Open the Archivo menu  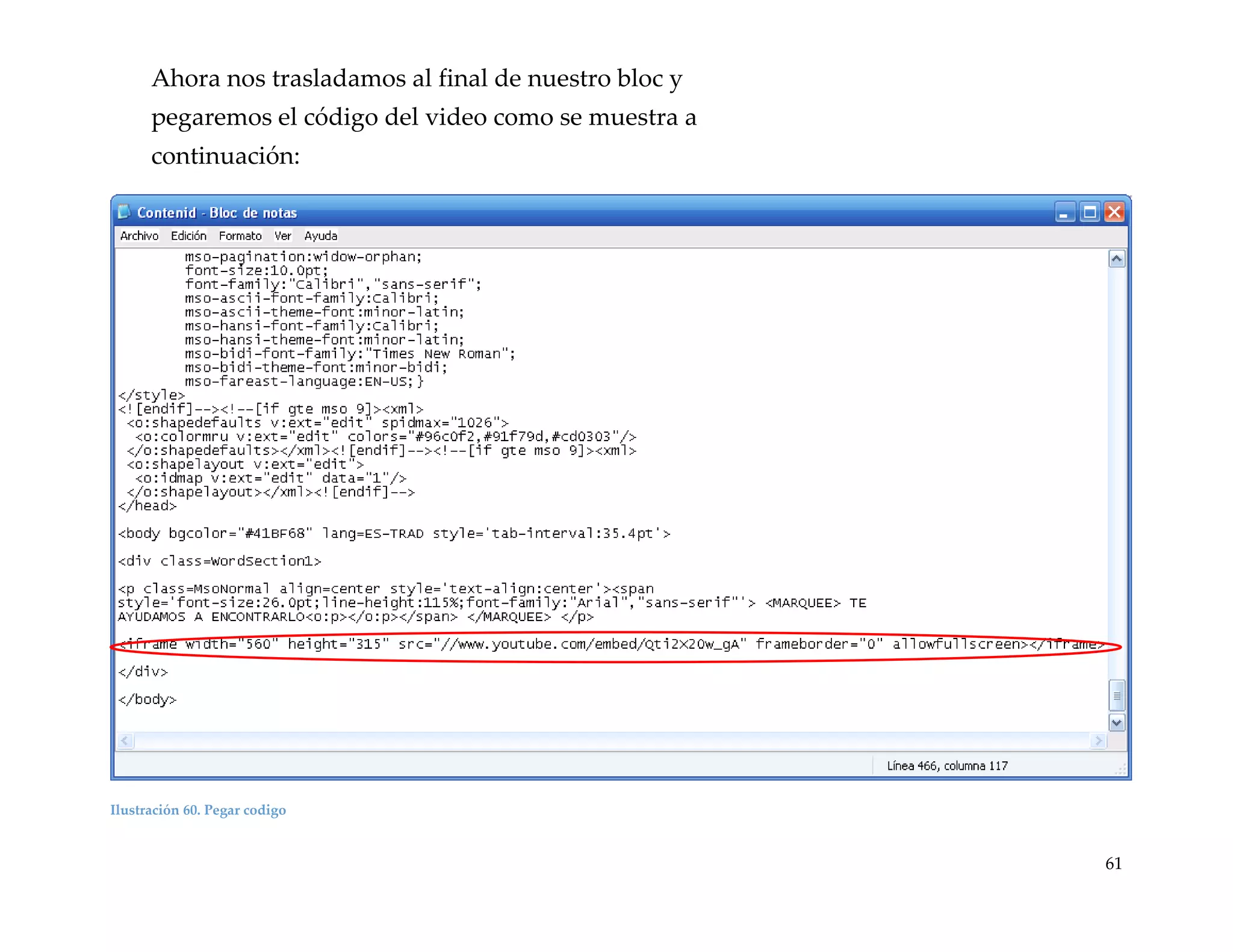point(139,236)
